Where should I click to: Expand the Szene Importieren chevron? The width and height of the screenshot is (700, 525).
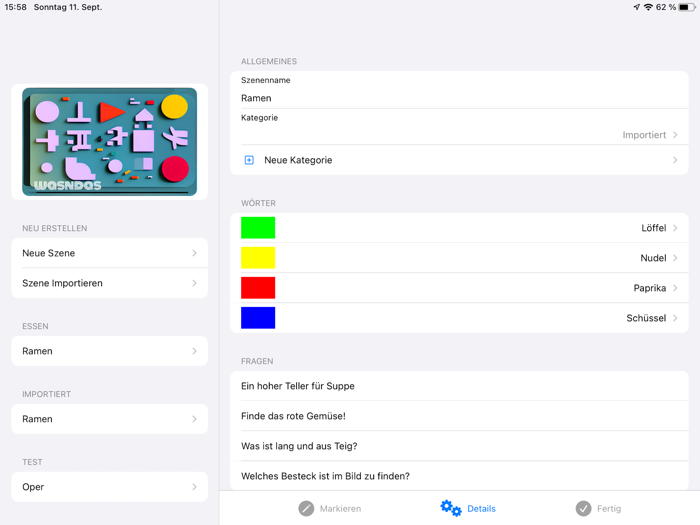(x=194, y=283)
